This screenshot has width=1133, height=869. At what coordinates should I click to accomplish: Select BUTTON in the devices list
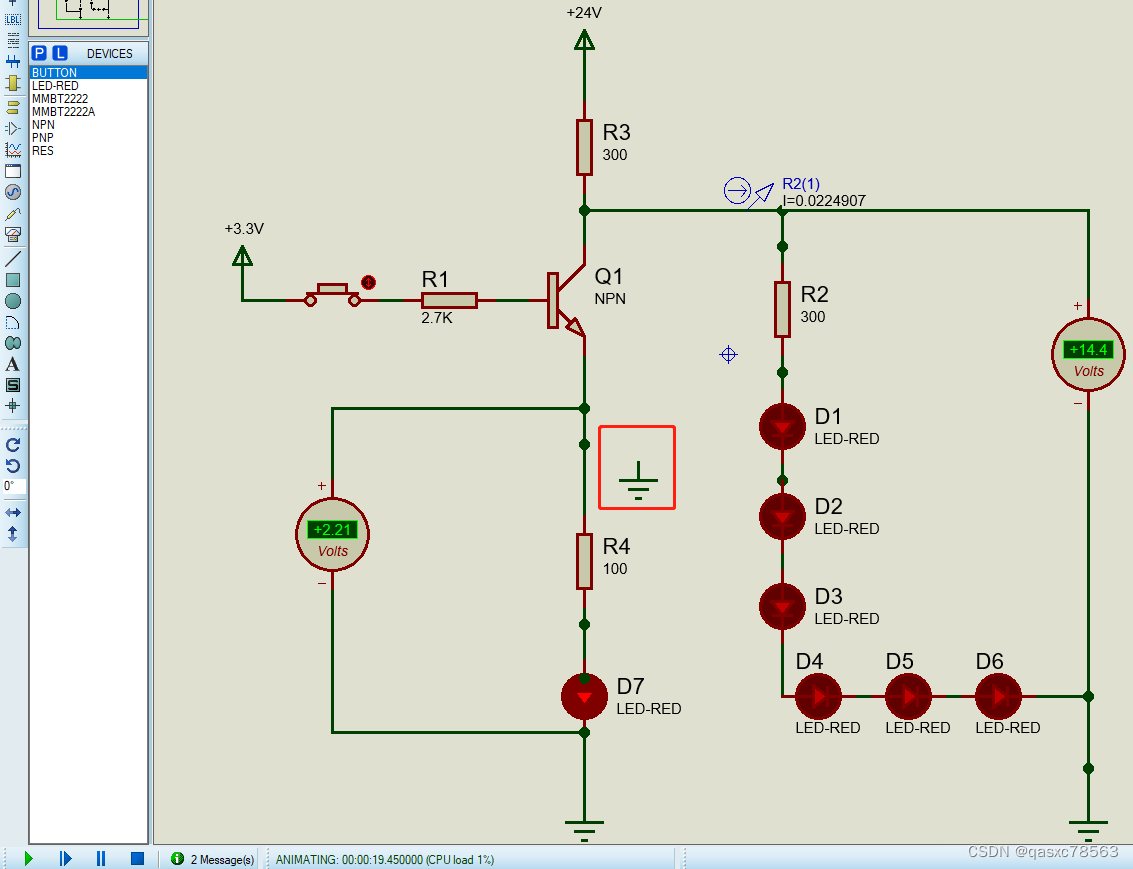click(x=88, y=72)
